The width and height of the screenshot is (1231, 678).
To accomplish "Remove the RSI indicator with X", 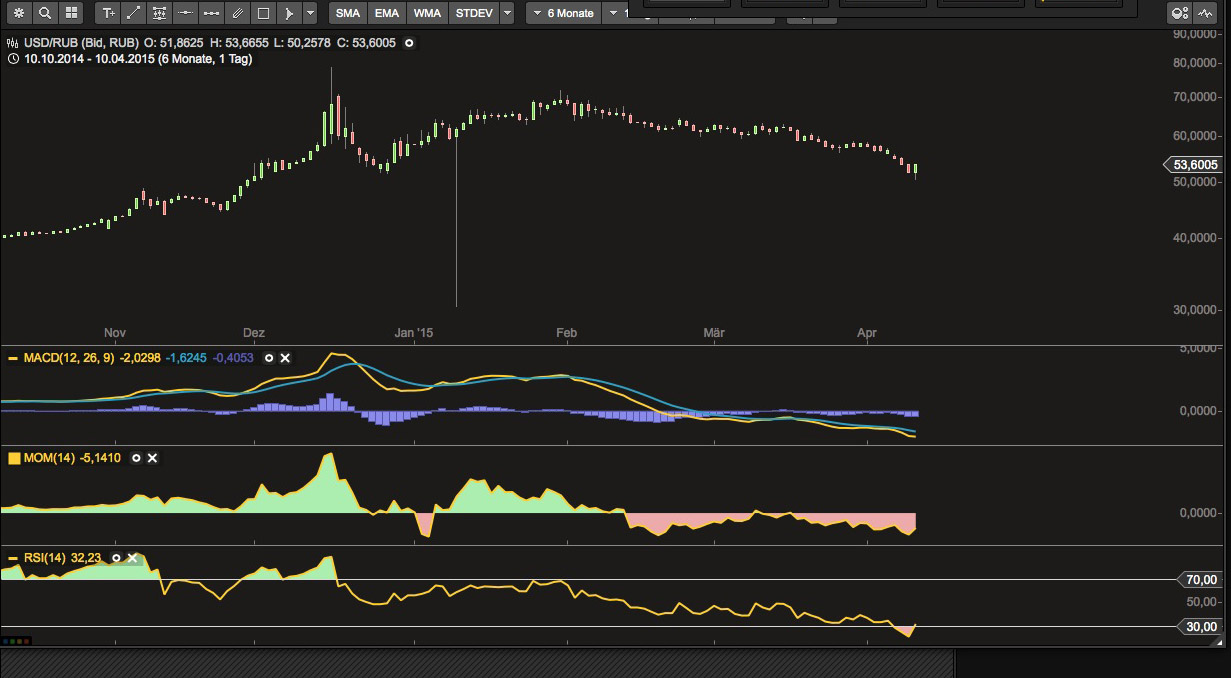I will (133, 558).
